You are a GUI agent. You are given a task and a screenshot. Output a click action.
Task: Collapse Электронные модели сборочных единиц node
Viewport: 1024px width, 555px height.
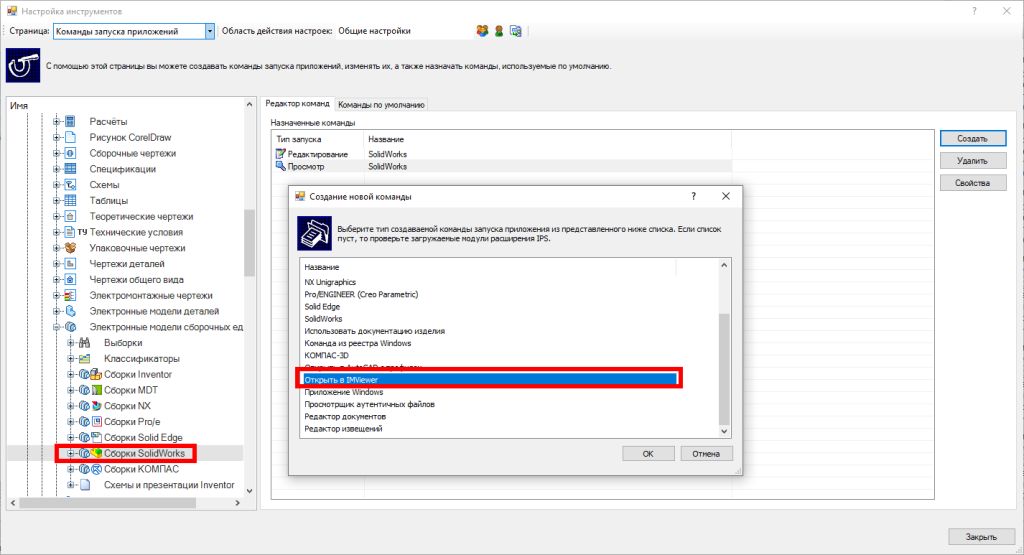tap(57, 327)
